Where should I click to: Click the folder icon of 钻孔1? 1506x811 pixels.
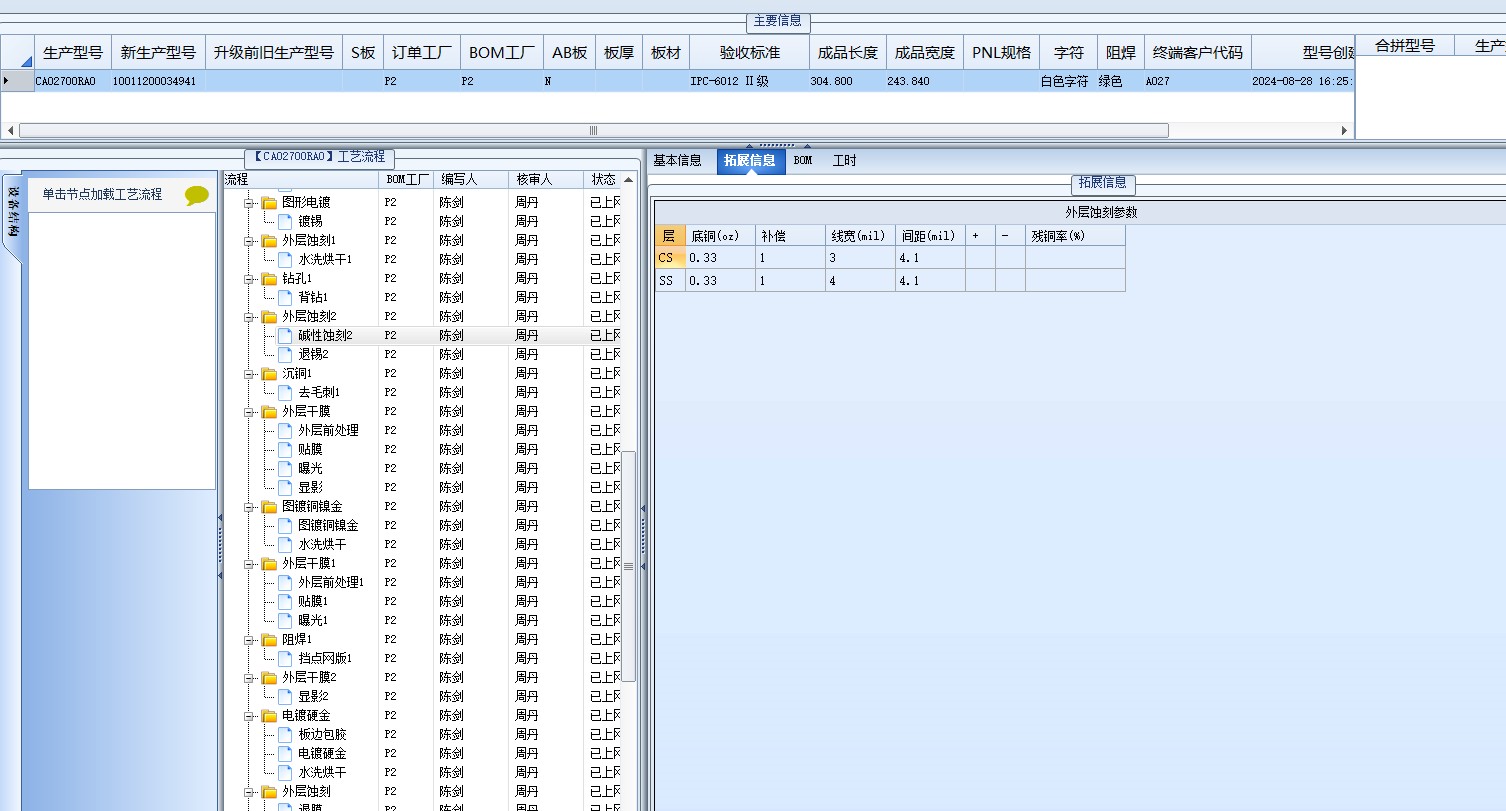269,278
